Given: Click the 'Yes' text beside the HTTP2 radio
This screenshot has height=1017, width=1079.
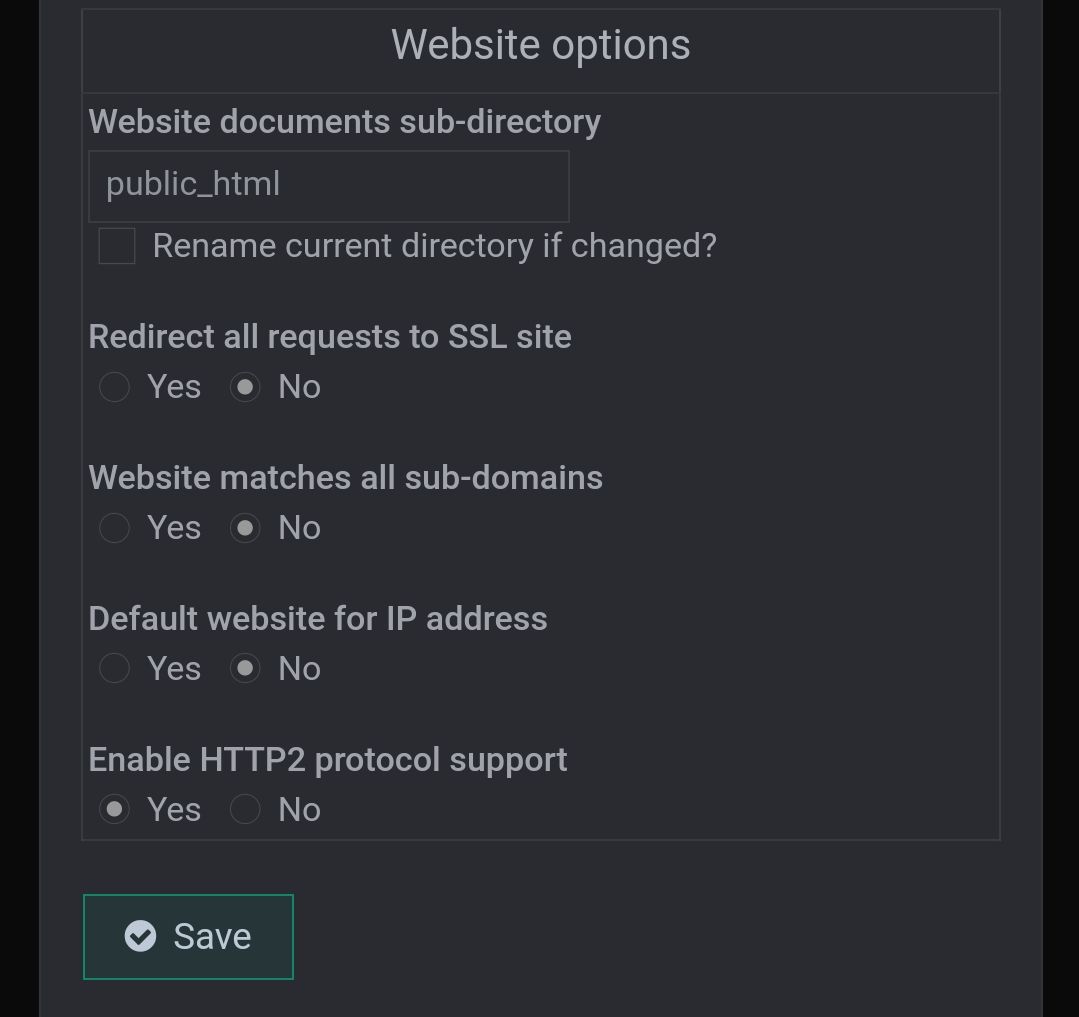Looking at the screenshot, I should click(x=174, y=810).
